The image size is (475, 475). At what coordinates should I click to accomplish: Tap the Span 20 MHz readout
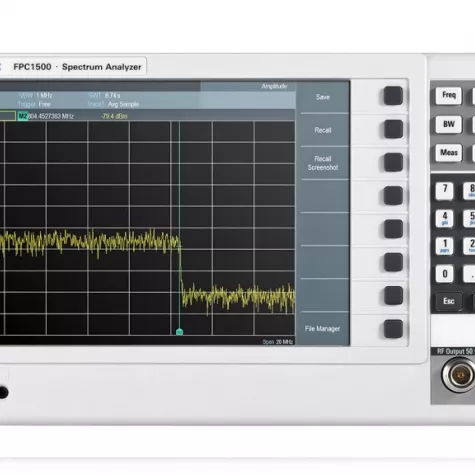(x=278, y=342)
